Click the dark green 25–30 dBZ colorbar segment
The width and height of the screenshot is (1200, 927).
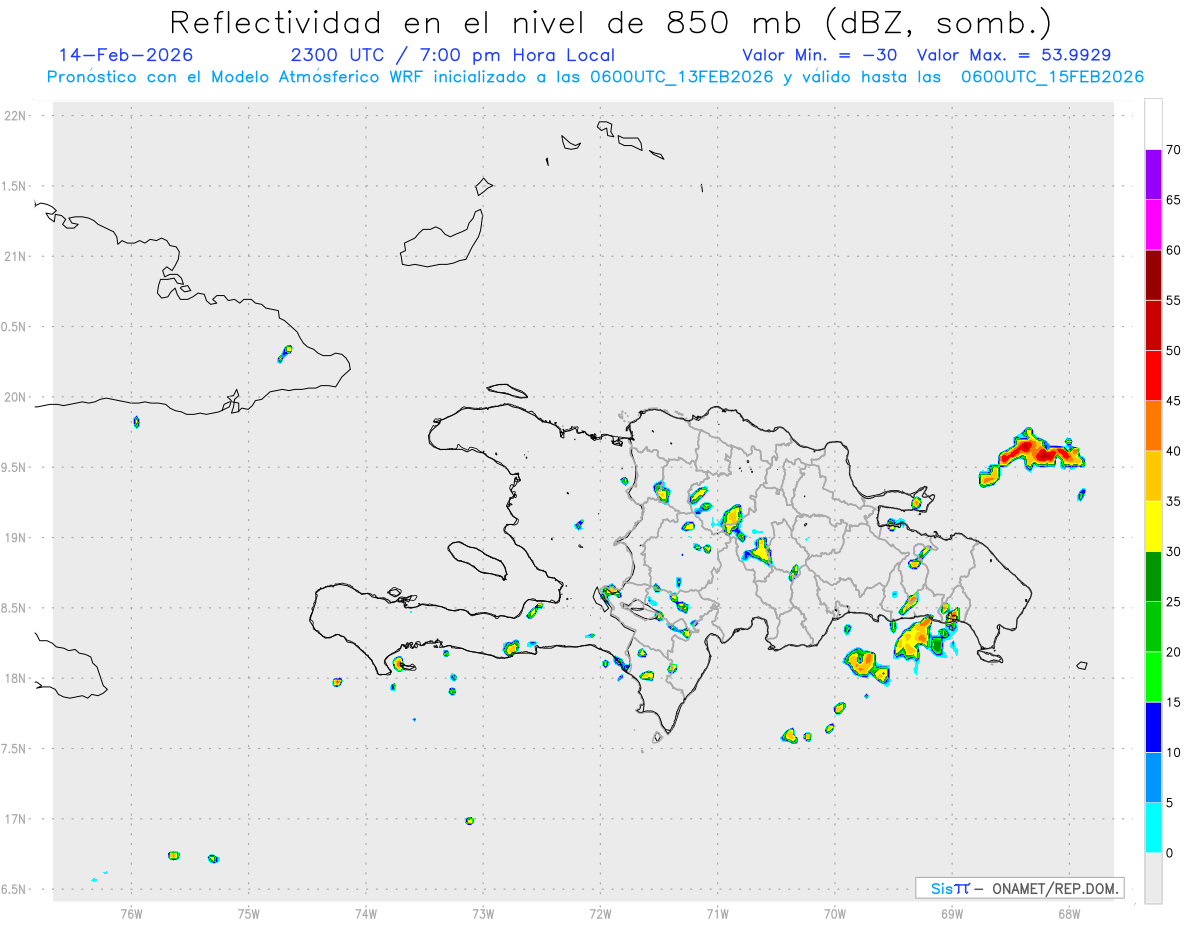[x=1153, y=577]
